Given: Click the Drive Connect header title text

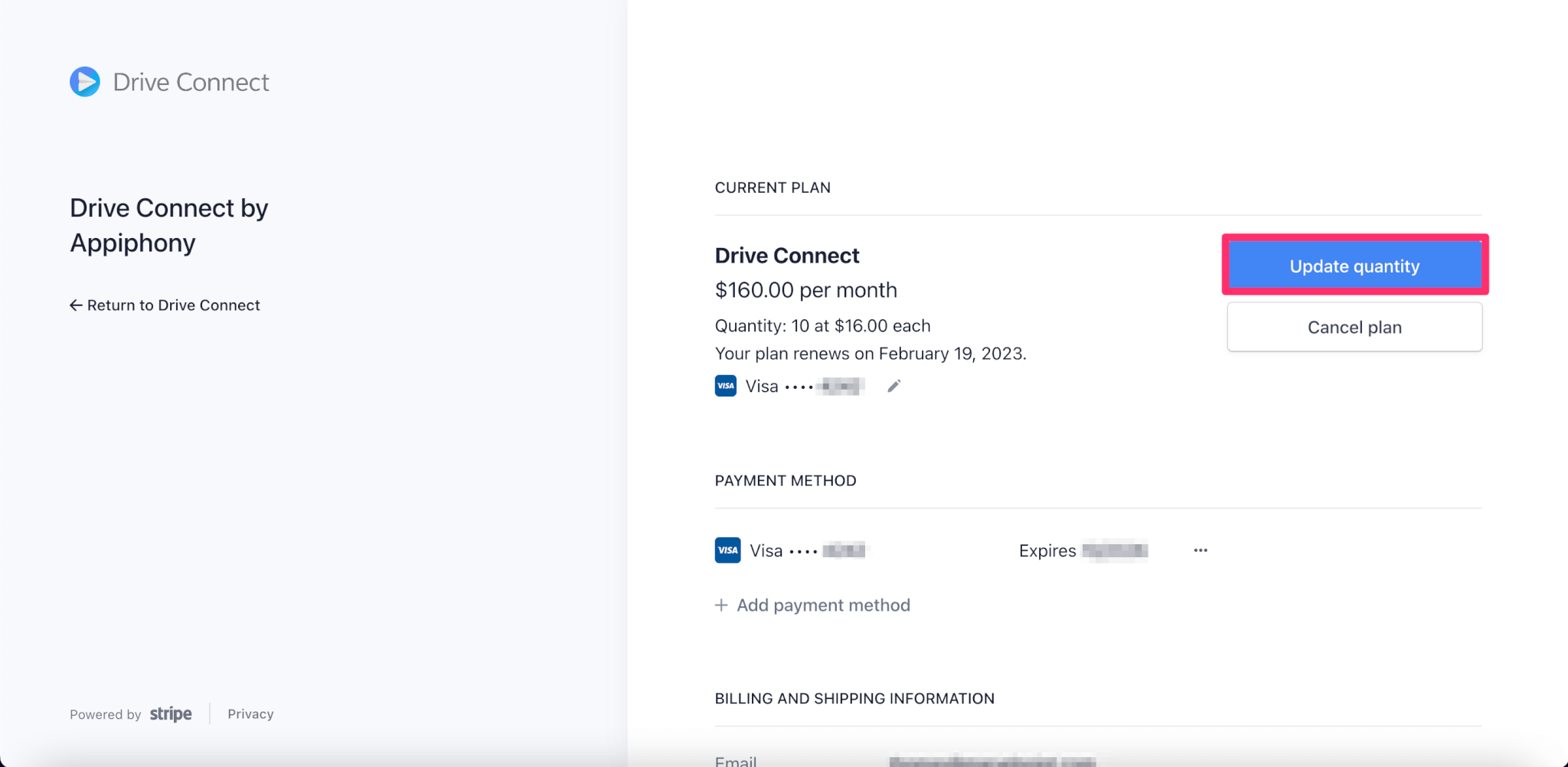Looking at the screenshot, I should 191,82.
